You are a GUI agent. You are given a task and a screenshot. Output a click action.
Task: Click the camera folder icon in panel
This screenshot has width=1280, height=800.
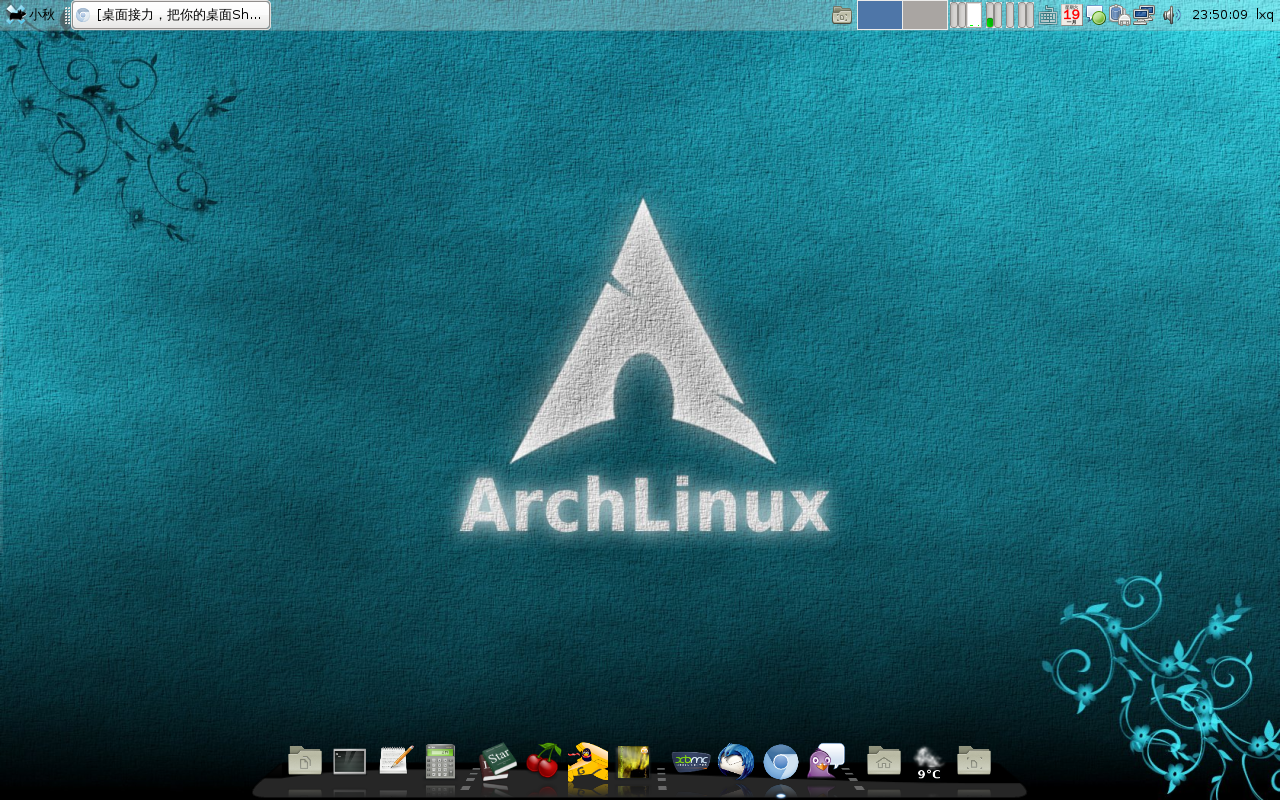(842, 15)
